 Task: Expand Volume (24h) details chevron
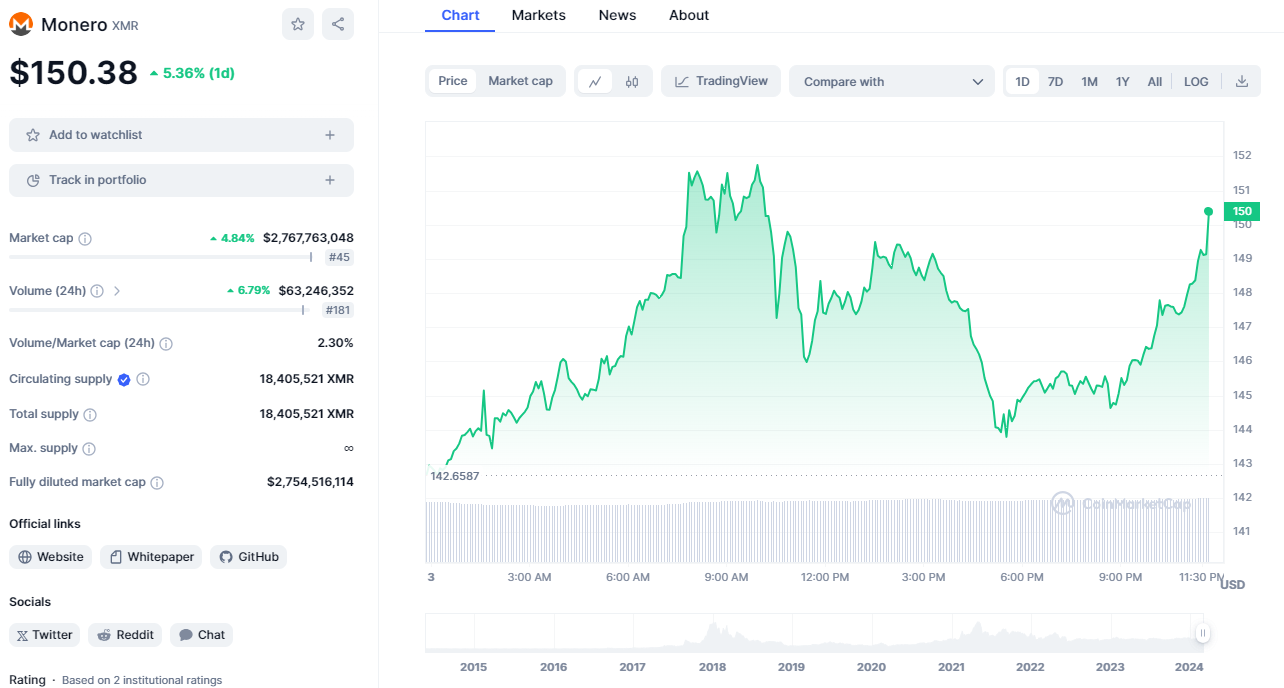point(117,291)
